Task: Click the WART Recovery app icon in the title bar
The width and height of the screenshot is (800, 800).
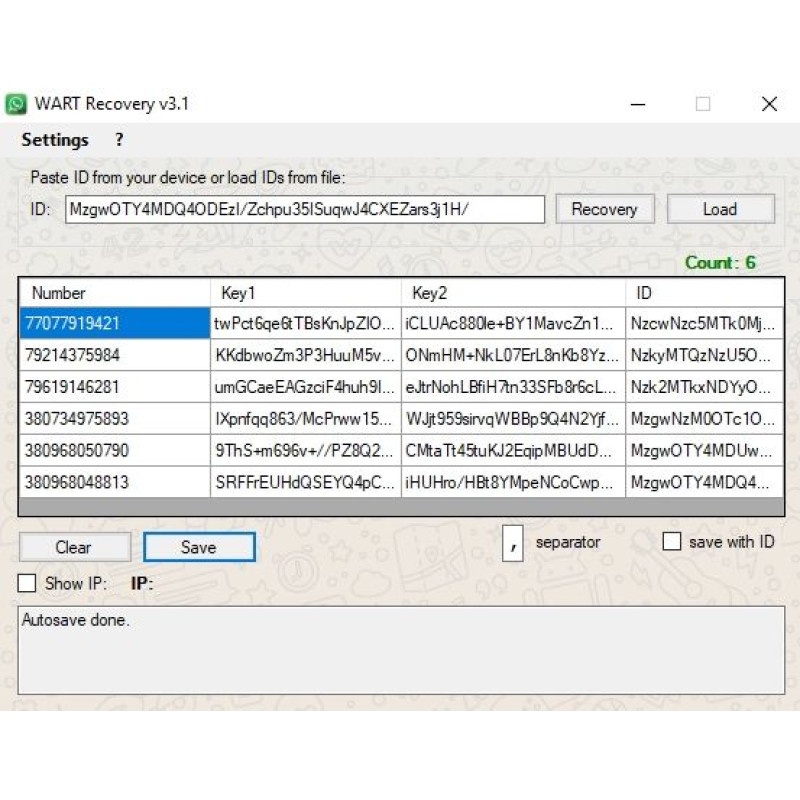Action: click(x=16, y=104)
